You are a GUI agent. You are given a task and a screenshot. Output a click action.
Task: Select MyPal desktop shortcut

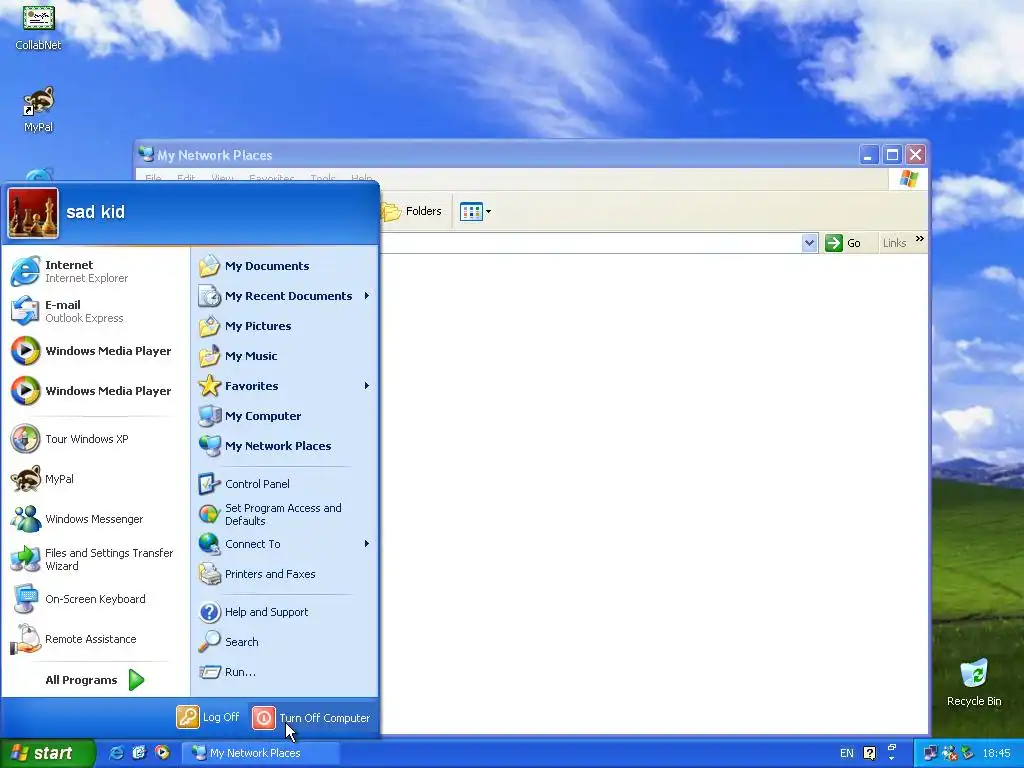pos(38,110)
